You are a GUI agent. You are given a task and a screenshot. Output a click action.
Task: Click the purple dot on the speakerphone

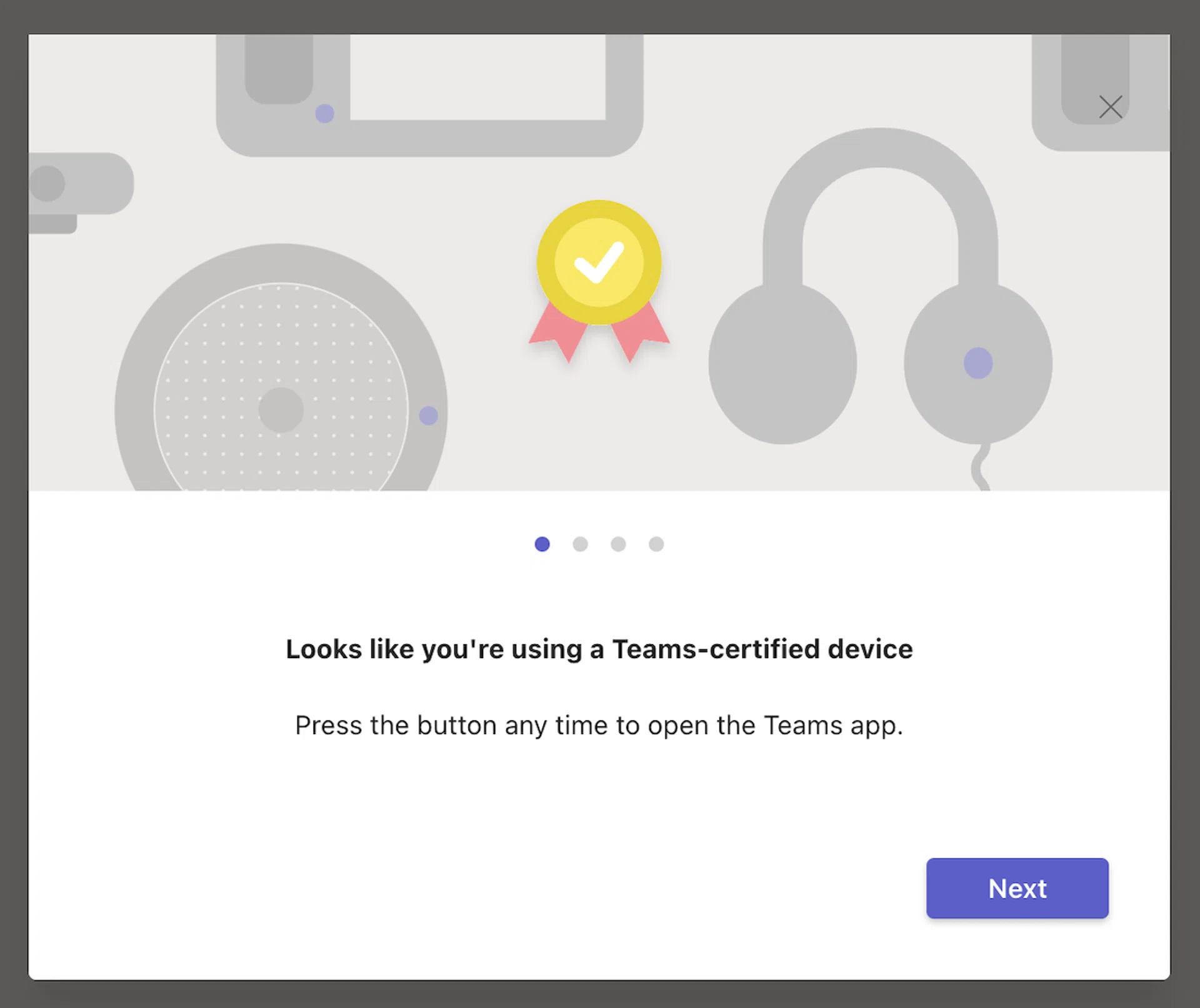pos(428,416)
